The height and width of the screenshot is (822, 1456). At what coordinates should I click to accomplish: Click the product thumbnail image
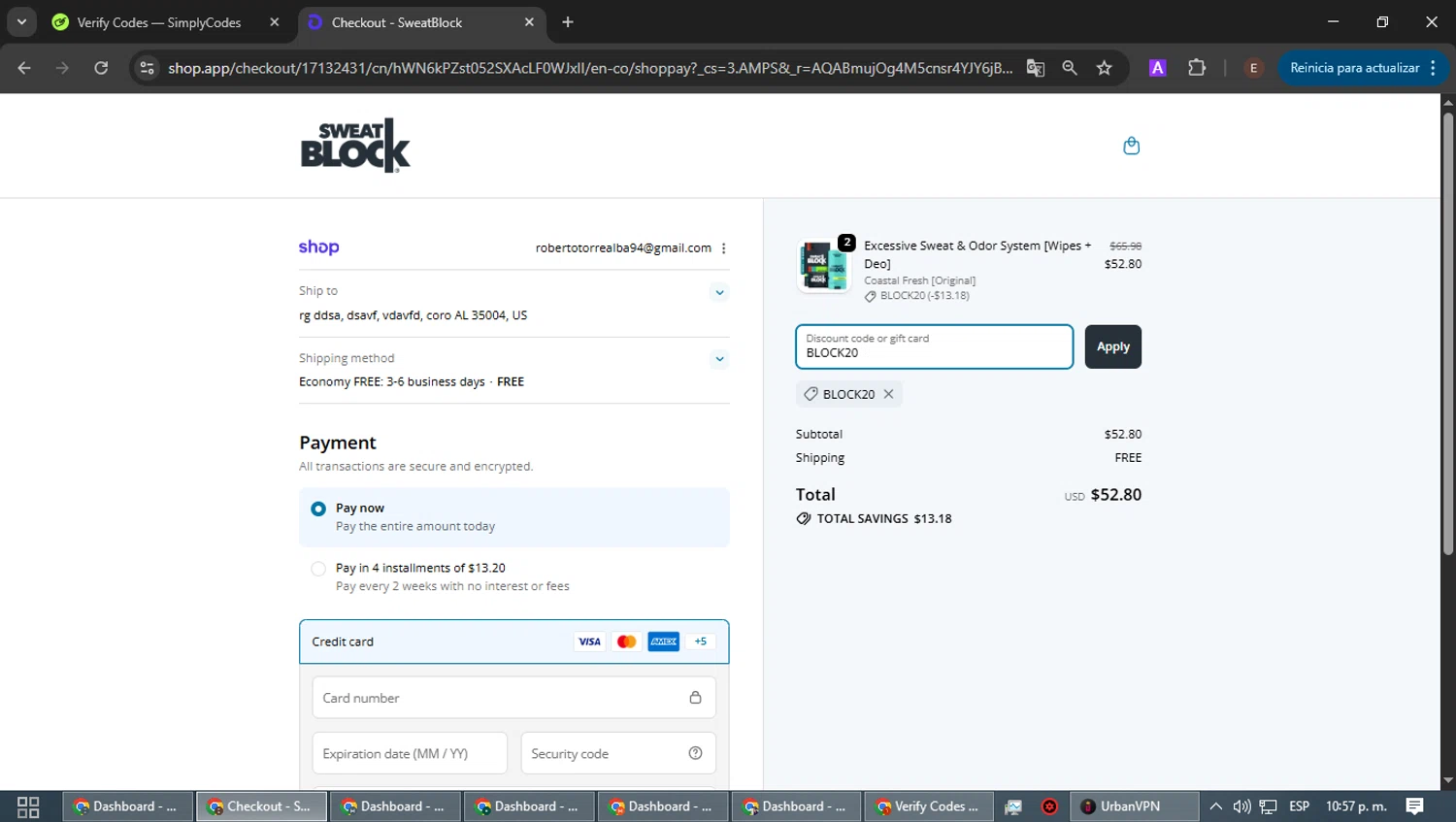point(823,266)
